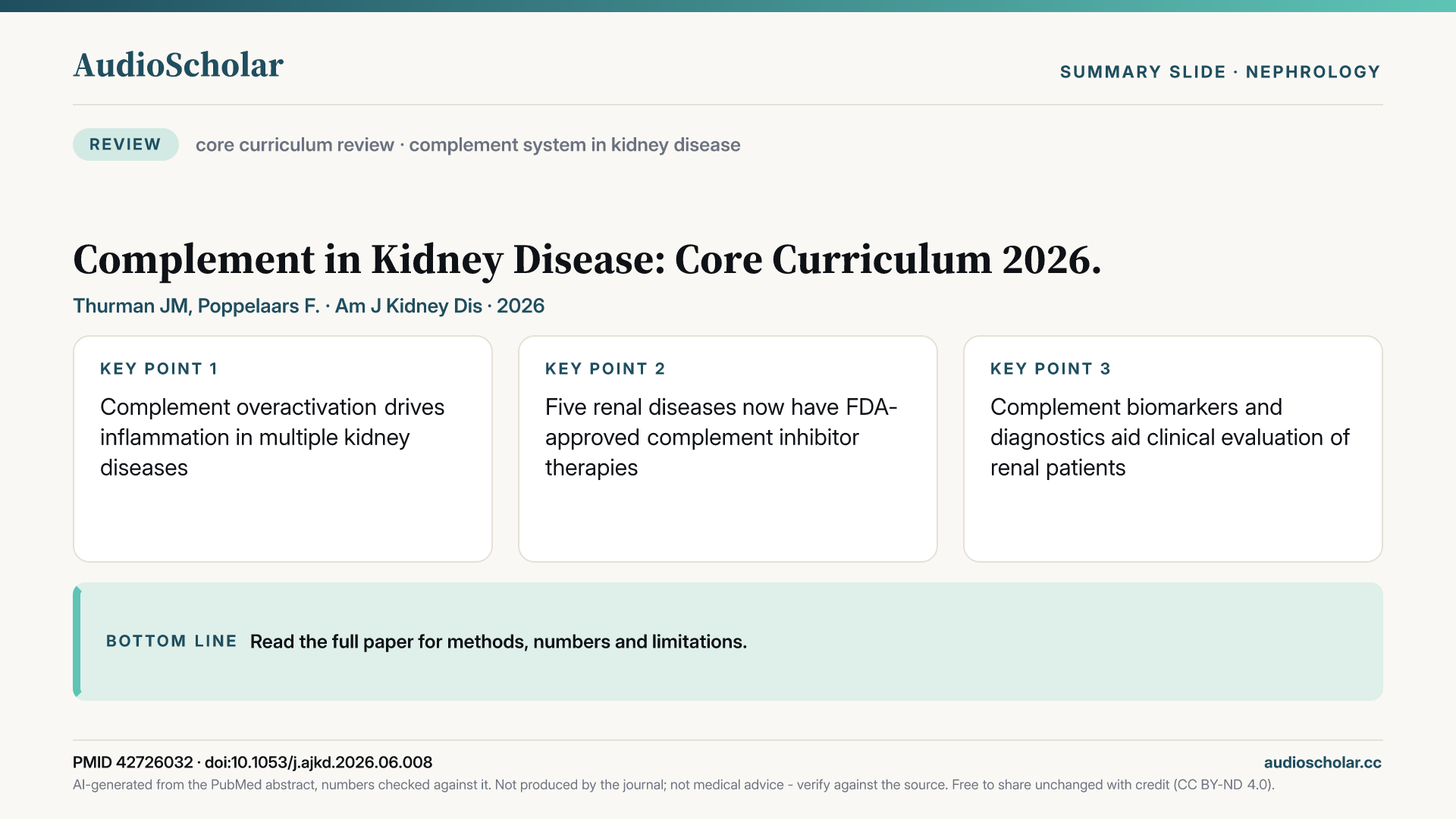Image resolution: width=1456 pixels, height=819 pixels.
Task: Click the 'KEY POINT 2' label
Action: click(605, 369)
